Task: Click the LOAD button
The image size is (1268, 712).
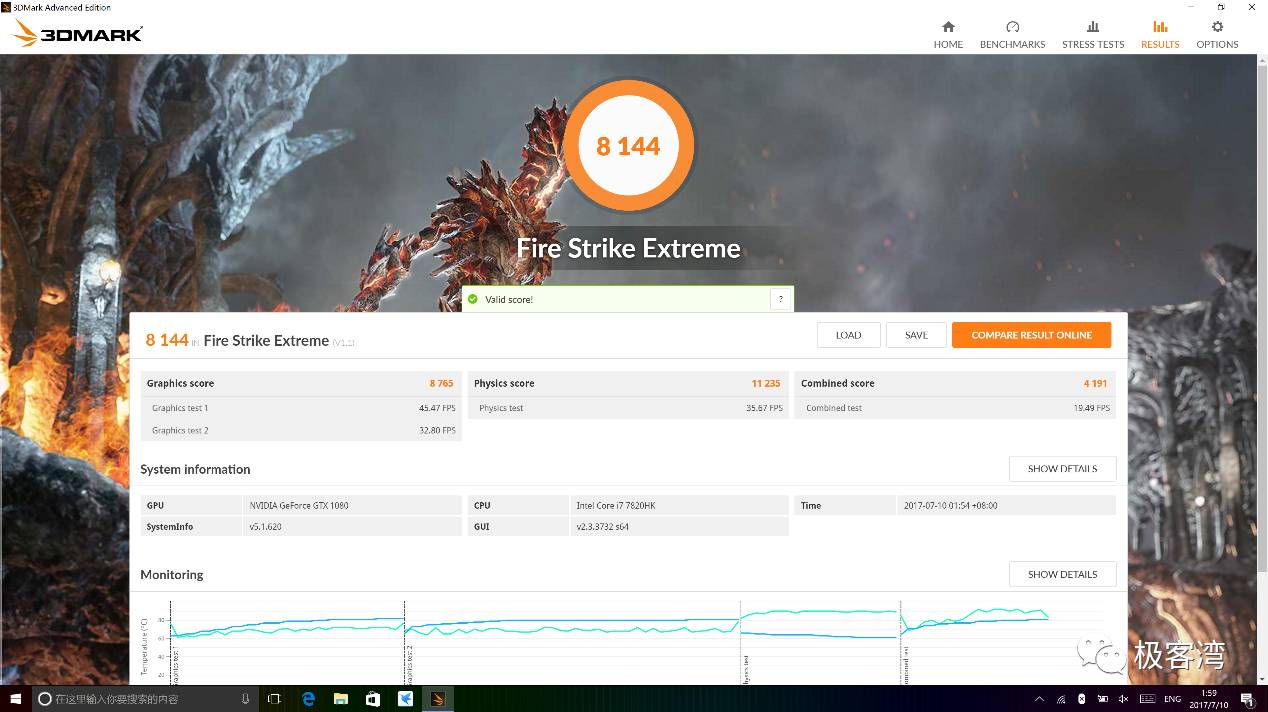Action: click(x=848, y=335)
